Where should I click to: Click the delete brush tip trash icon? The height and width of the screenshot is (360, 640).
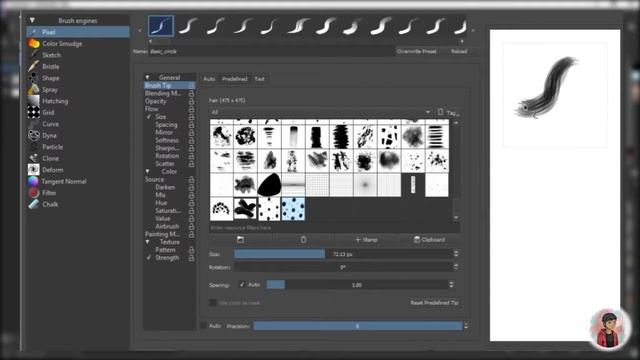coord(303,240)
